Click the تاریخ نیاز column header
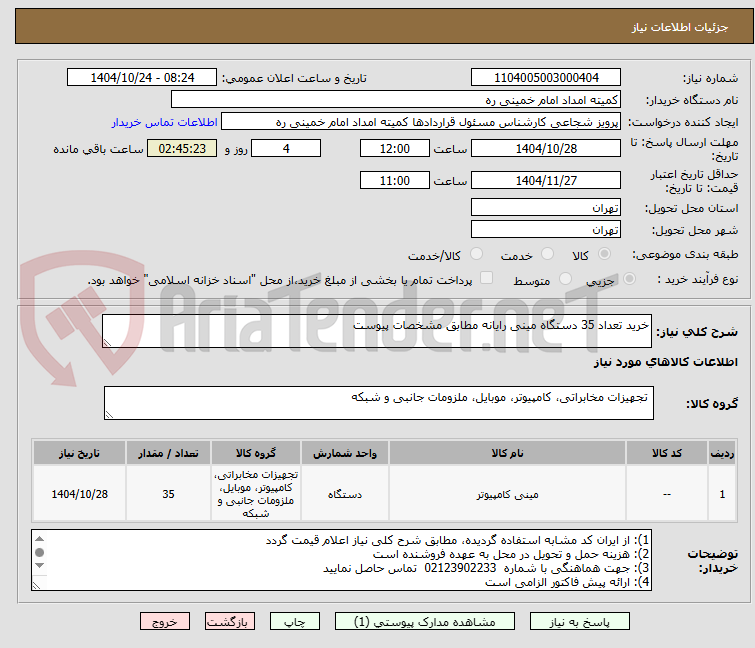The image size is (755, 648). pyautogui.click(x=79, y=453)
